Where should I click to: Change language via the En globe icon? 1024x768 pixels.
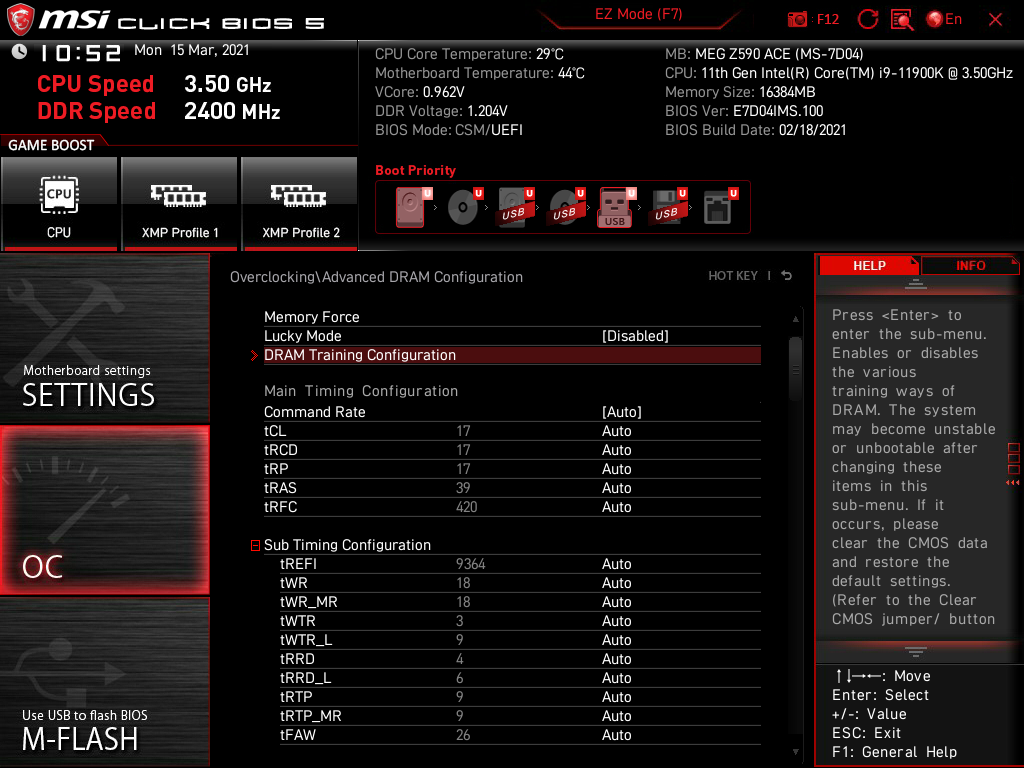(x=944, y=19)
